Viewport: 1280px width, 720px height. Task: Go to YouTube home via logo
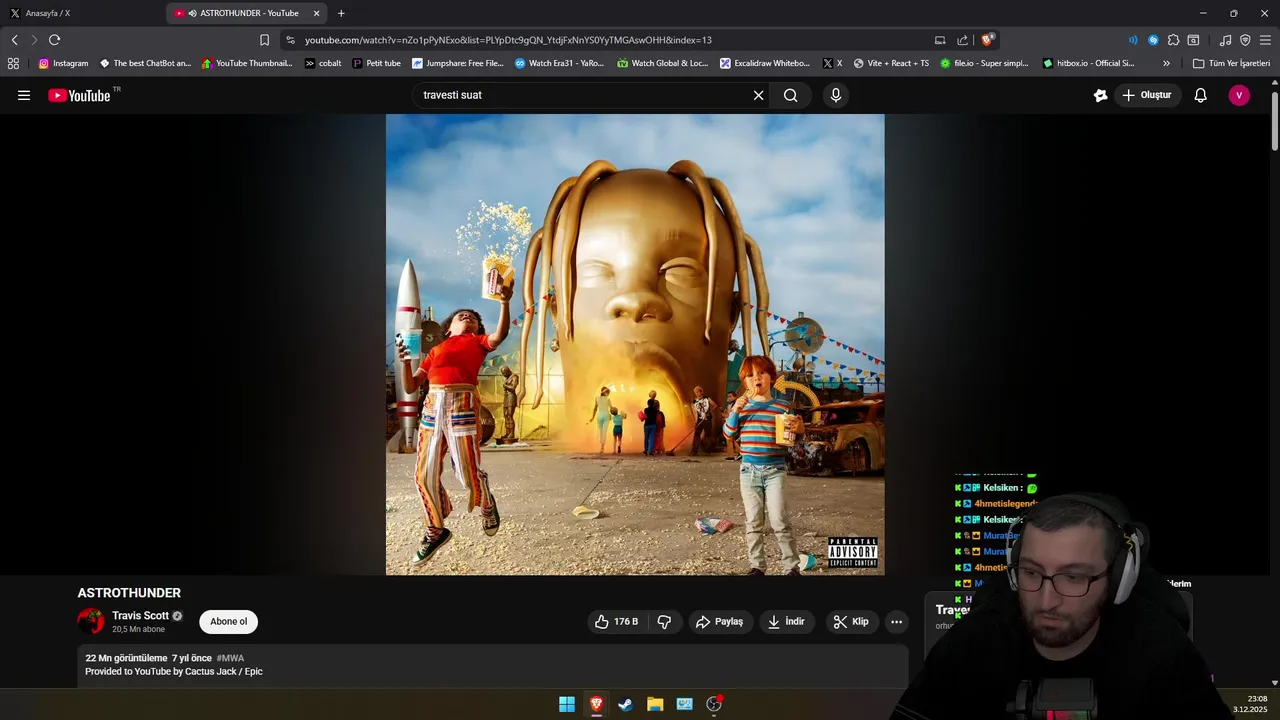point(79,95)
